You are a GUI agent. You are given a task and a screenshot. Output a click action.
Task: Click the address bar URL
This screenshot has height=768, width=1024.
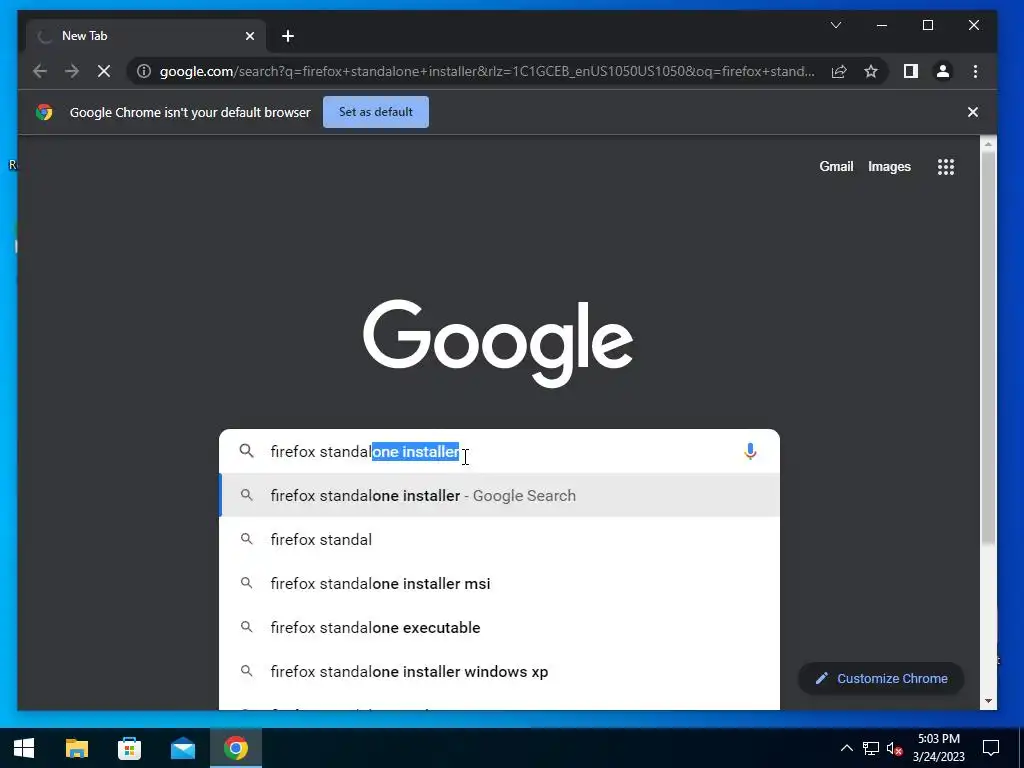click(x=487, y=71)
